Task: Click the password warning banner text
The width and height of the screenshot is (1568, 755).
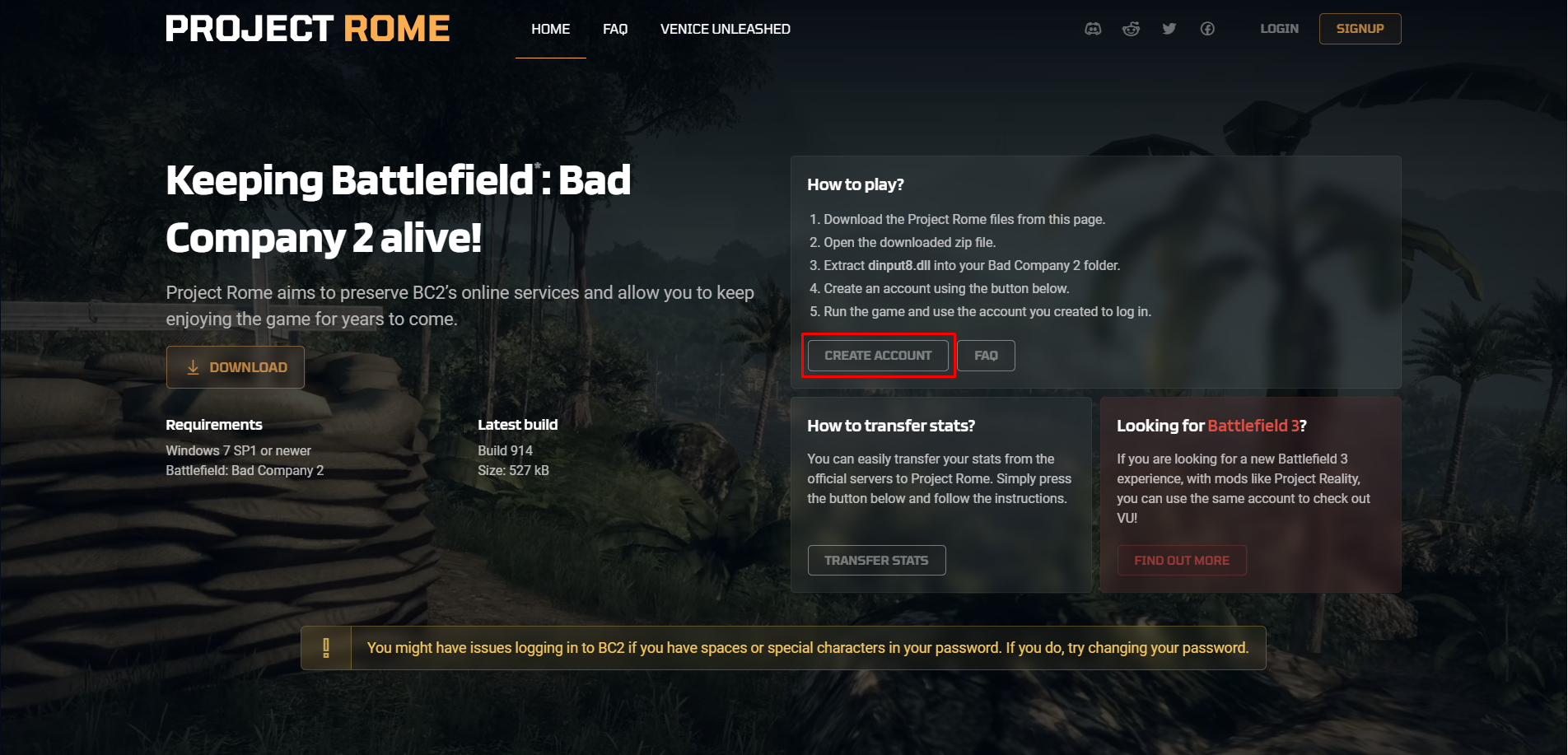Action: click(808, 648)
